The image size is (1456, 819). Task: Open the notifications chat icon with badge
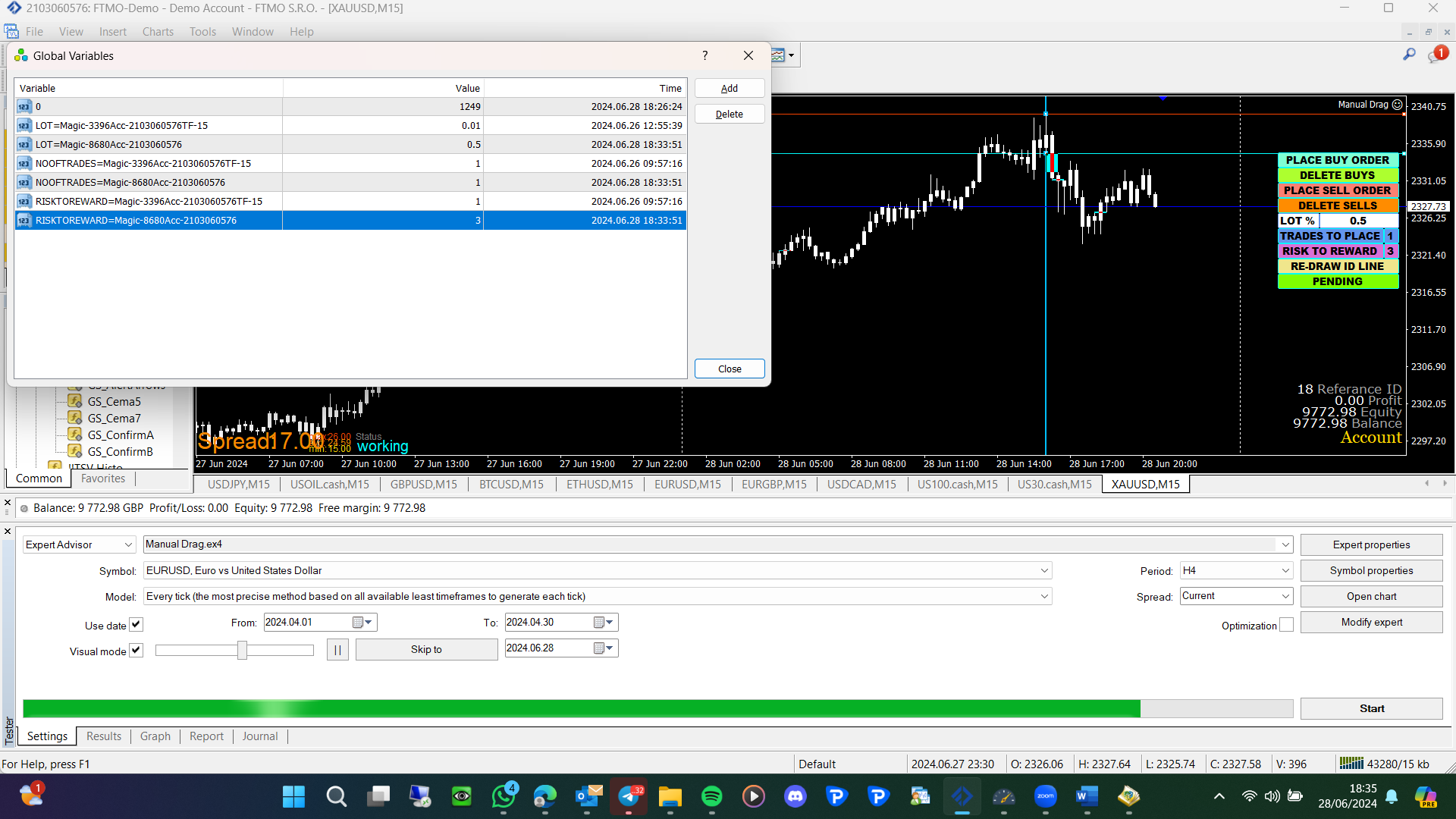click(x=1437, y=55)
